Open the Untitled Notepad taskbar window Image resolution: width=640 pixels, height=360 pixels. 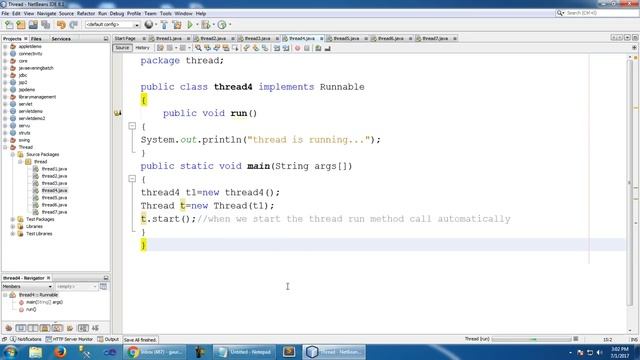(x=244, y=352)
